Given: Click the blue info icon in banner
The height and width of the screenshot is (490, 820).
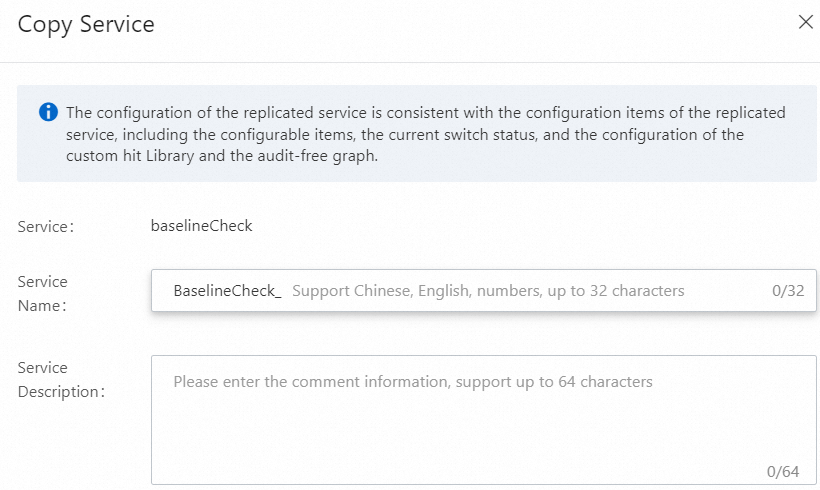Looking at the screenshot, I should 48,112.
